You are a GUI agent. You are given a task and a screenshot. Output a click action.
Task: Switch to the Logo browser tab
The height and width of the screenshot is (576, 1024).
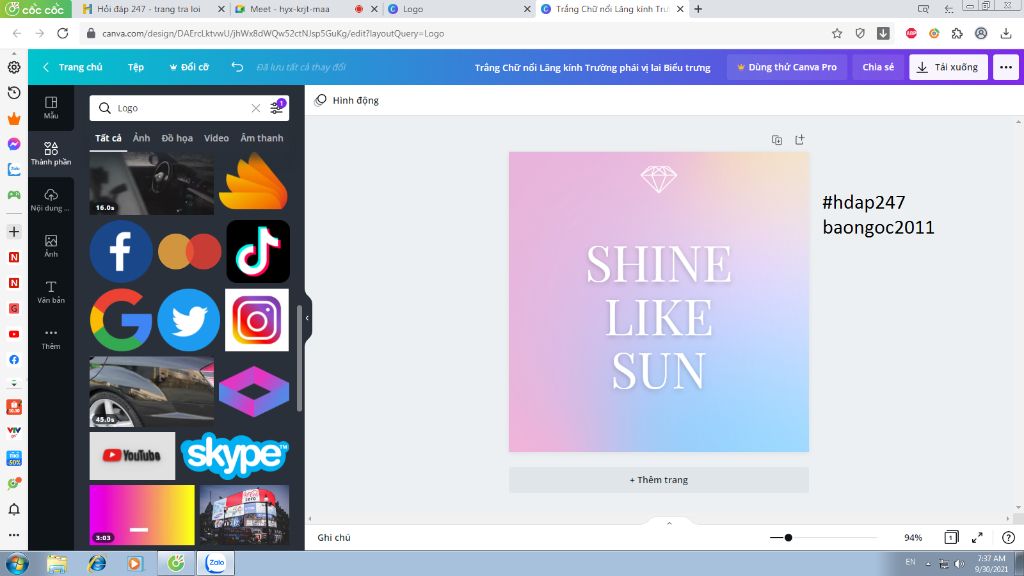click(x=459, y=9)
